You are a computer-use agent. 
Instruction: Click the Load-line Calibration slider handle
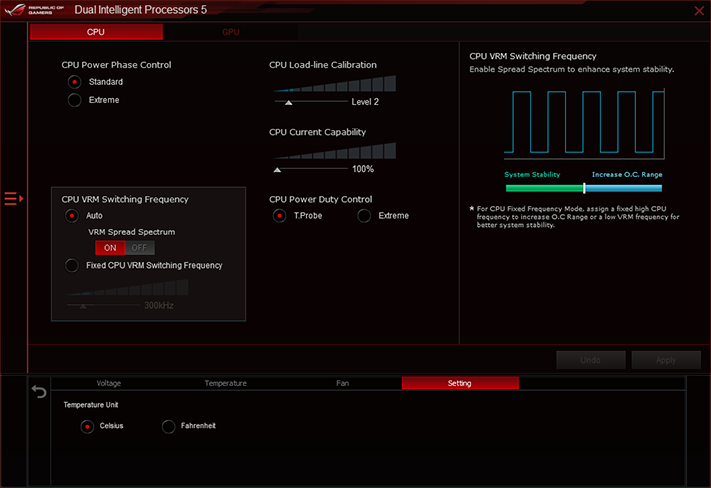coord(288,102)
